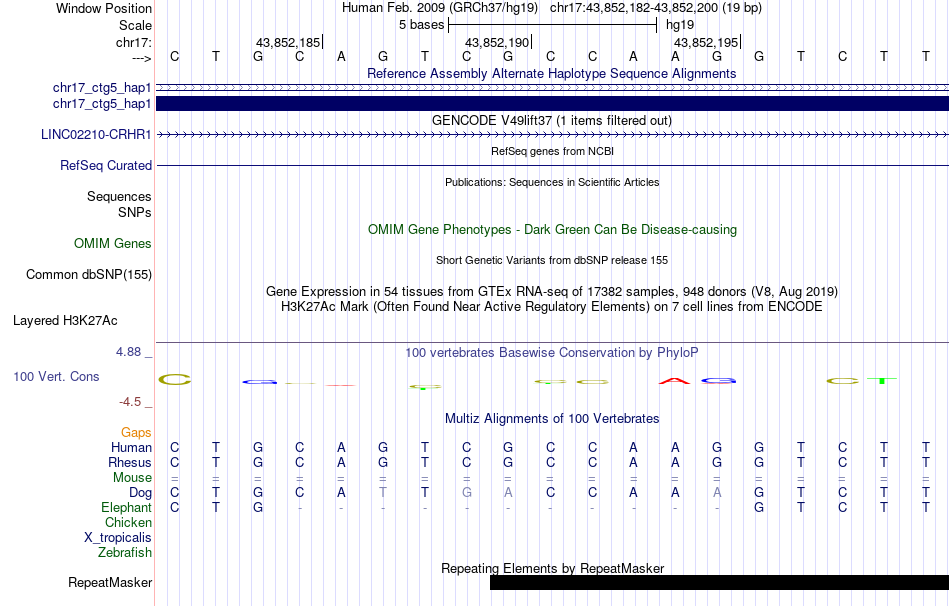The width and height of the screenshot is (950, 606).
Task: Click the RefSeq genes from NCBI title
Action: tap(552, 151)
